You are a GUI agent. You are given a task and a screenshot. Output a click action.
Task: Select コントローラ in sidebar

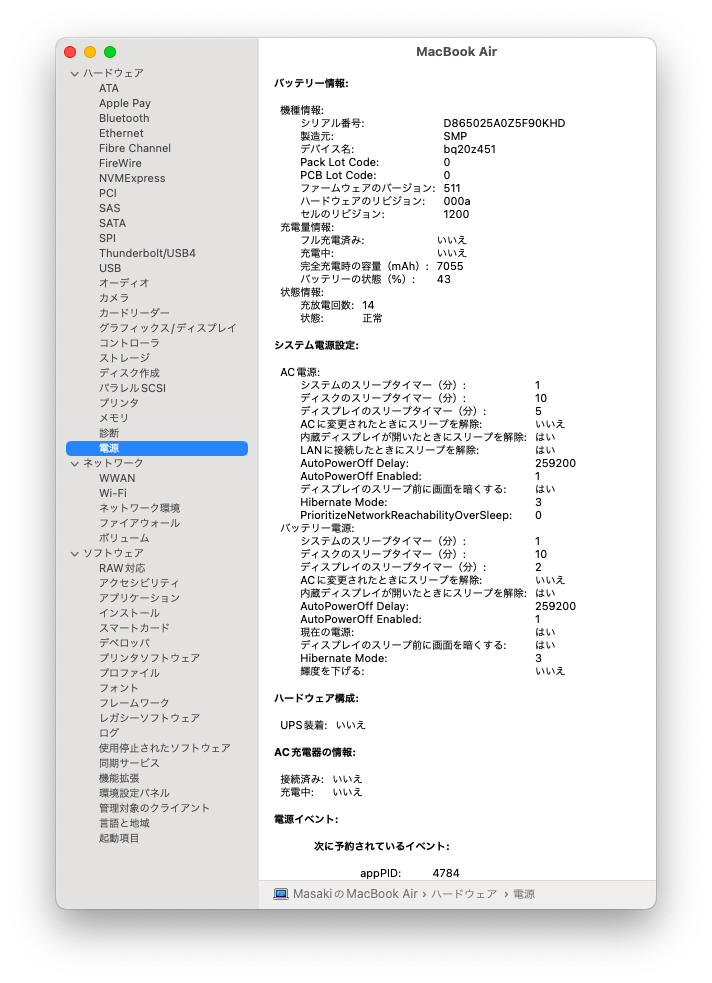click(129, 344)
